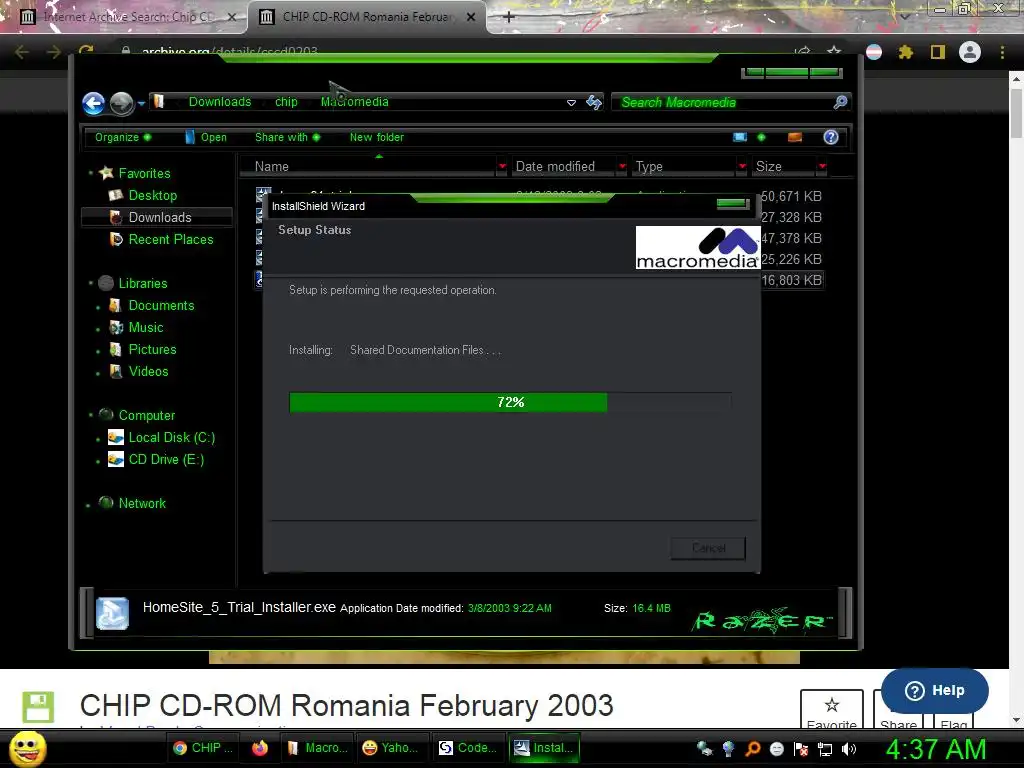Expand the address bar history dropdown
Screen dimensions: 1024x768
click(x=571, y=103)
